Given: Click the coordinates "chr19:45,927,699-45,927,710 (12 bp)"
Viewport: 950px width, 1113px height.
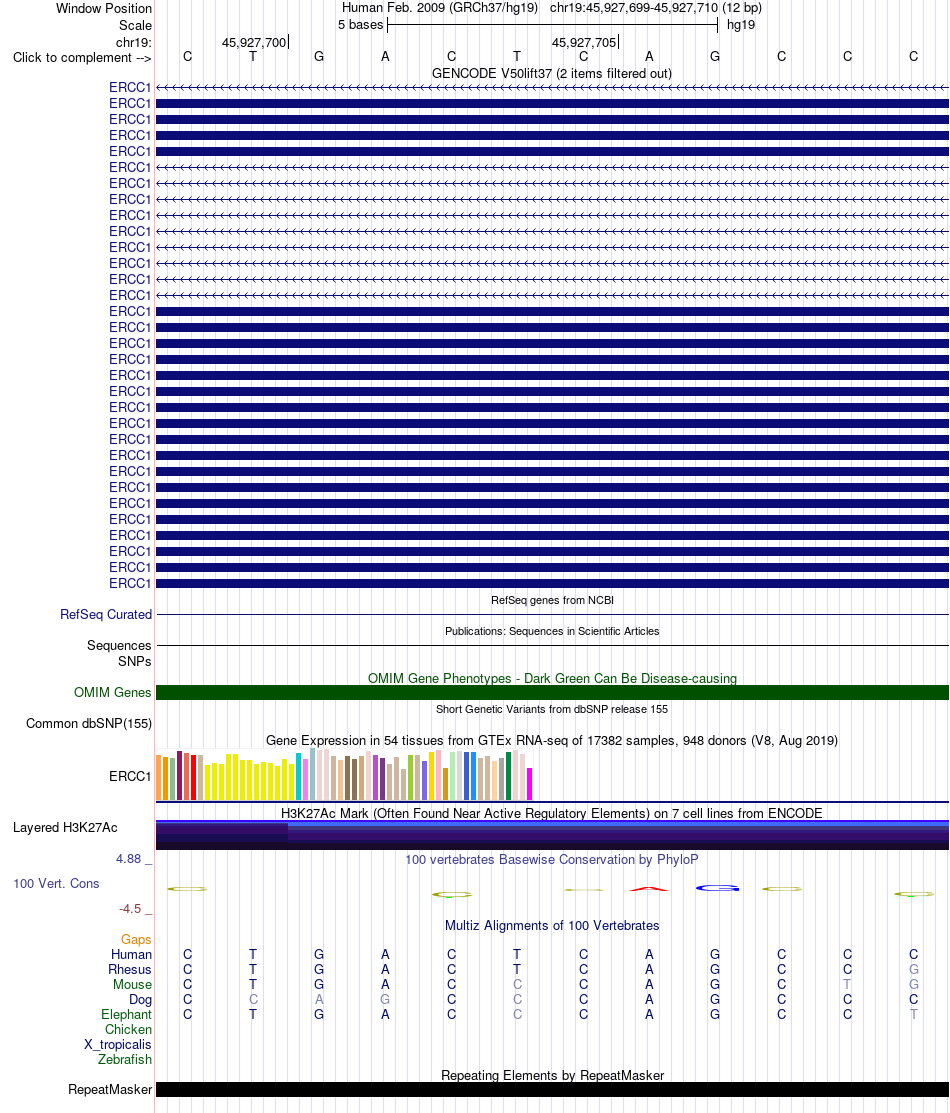Looking at the screenshot, I should [655, 8].
